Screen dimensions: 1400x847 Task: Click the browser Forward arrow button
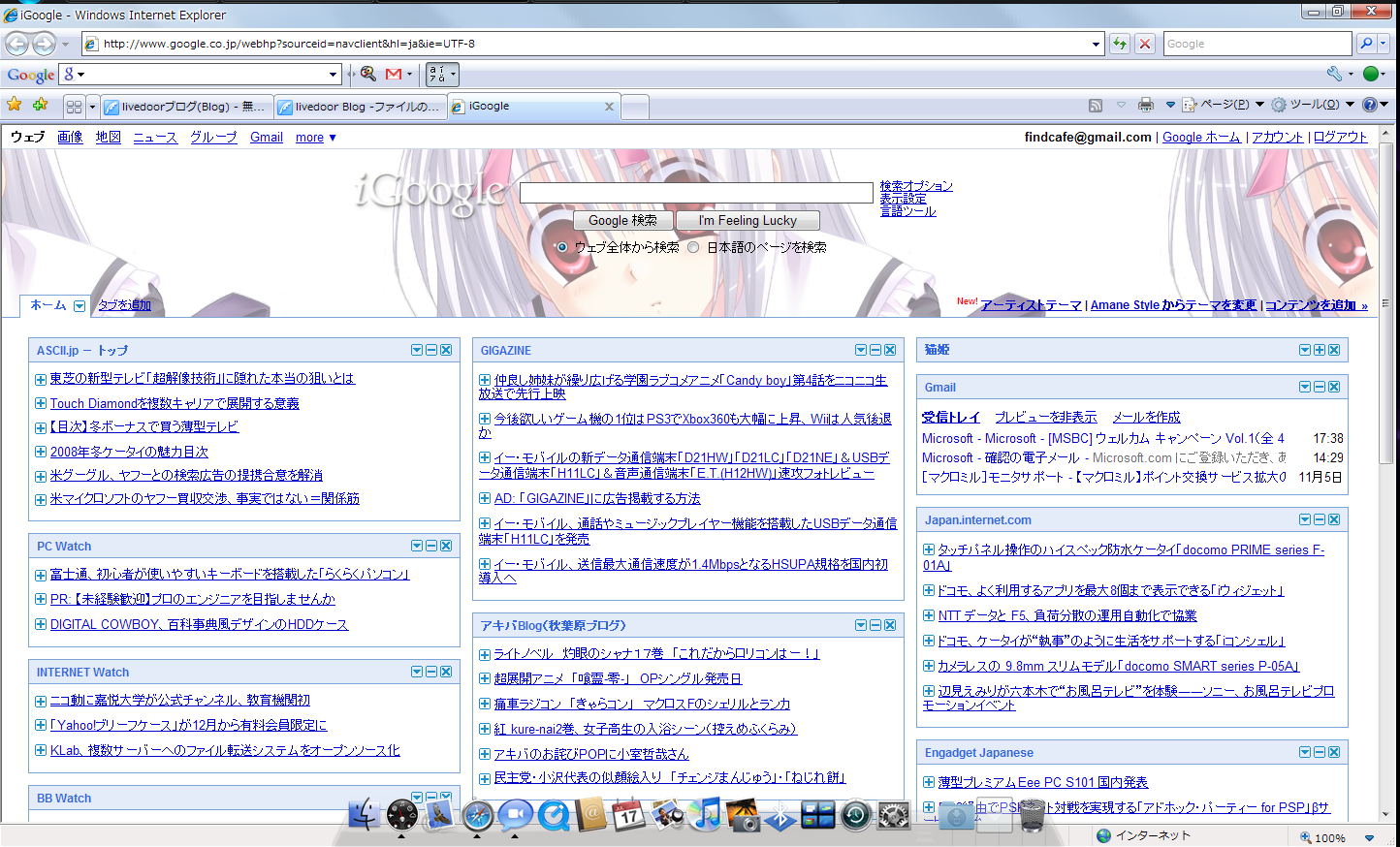pos(44,44)
